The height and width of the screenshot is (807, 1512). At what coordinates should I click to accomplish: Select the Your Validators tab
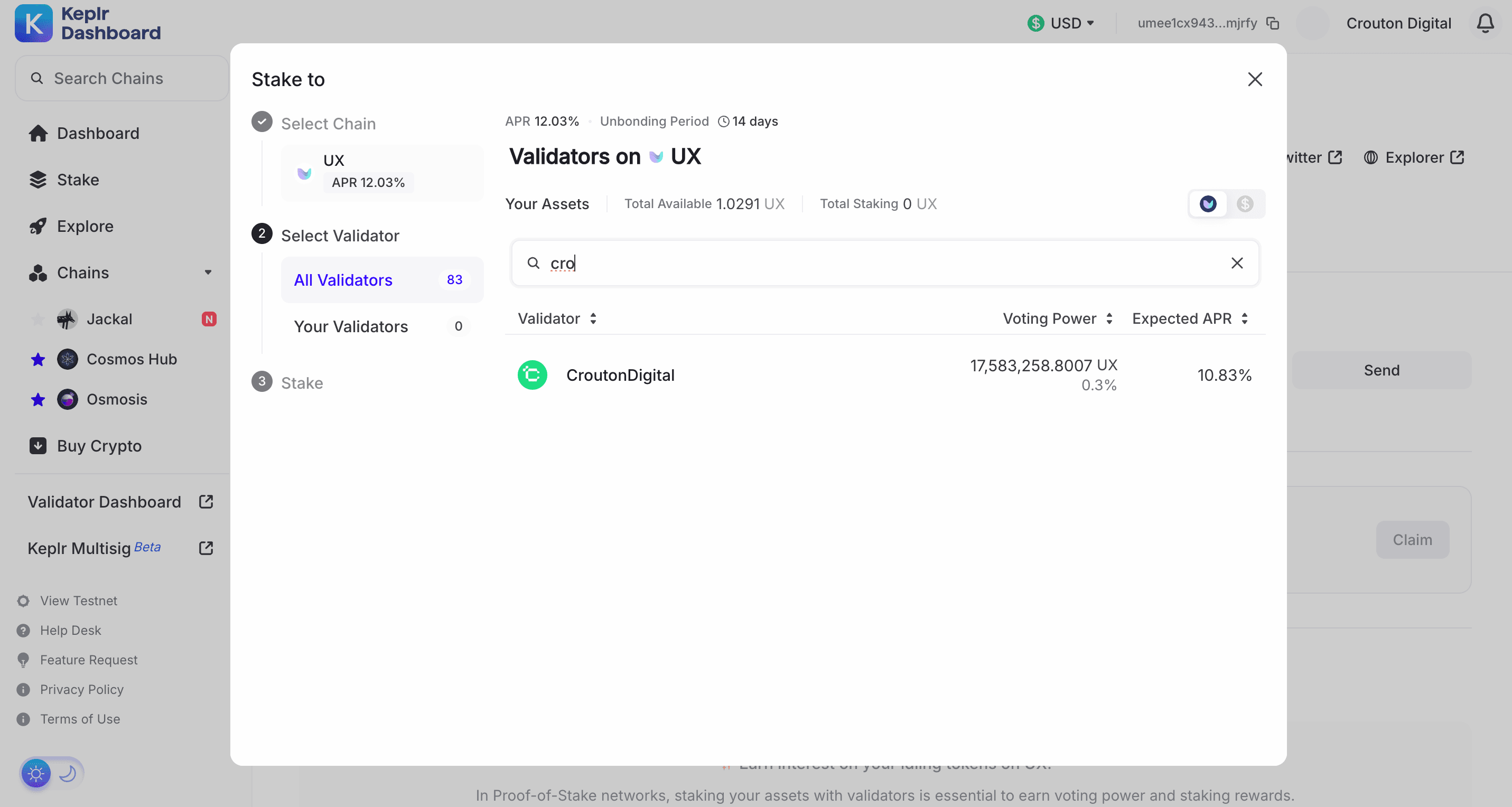coord(382,326)
